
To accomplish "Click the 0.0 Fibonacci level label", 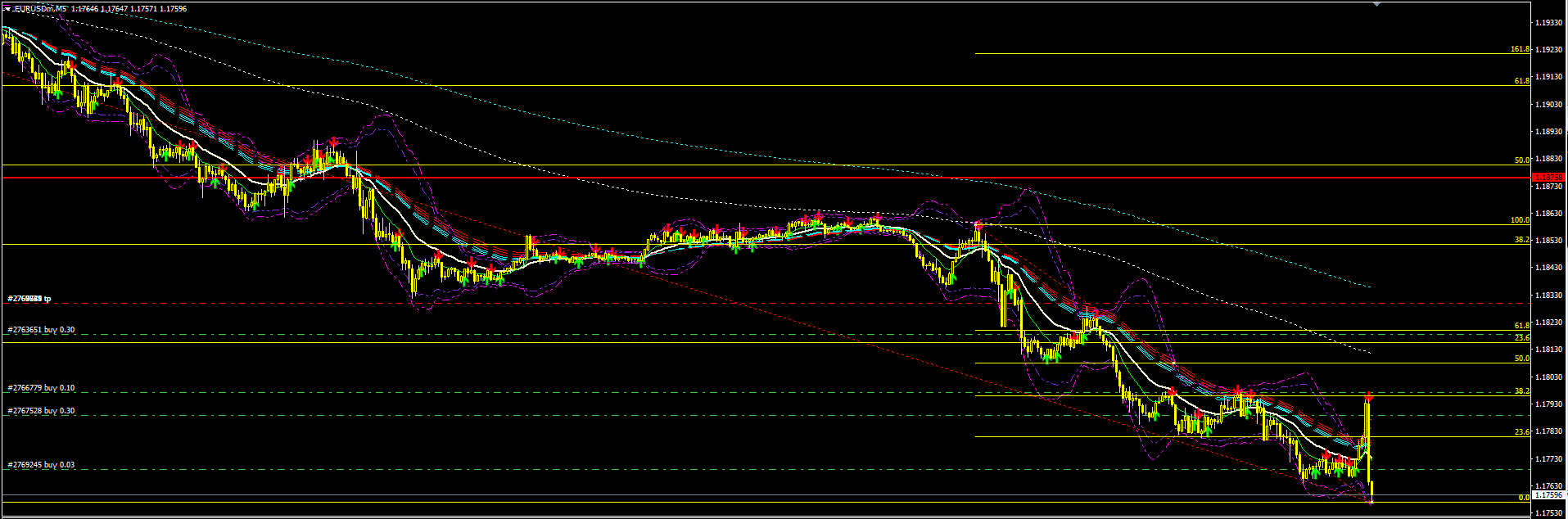I will [1524, 497].
